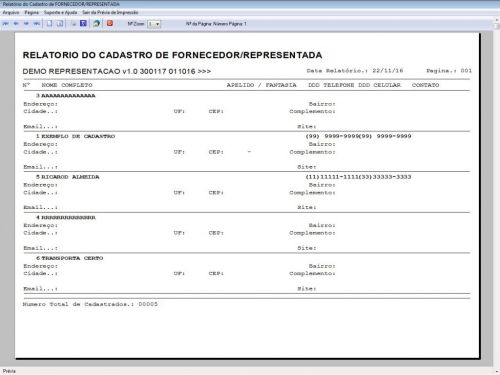Click phone number (11)11111-1111

332,177
